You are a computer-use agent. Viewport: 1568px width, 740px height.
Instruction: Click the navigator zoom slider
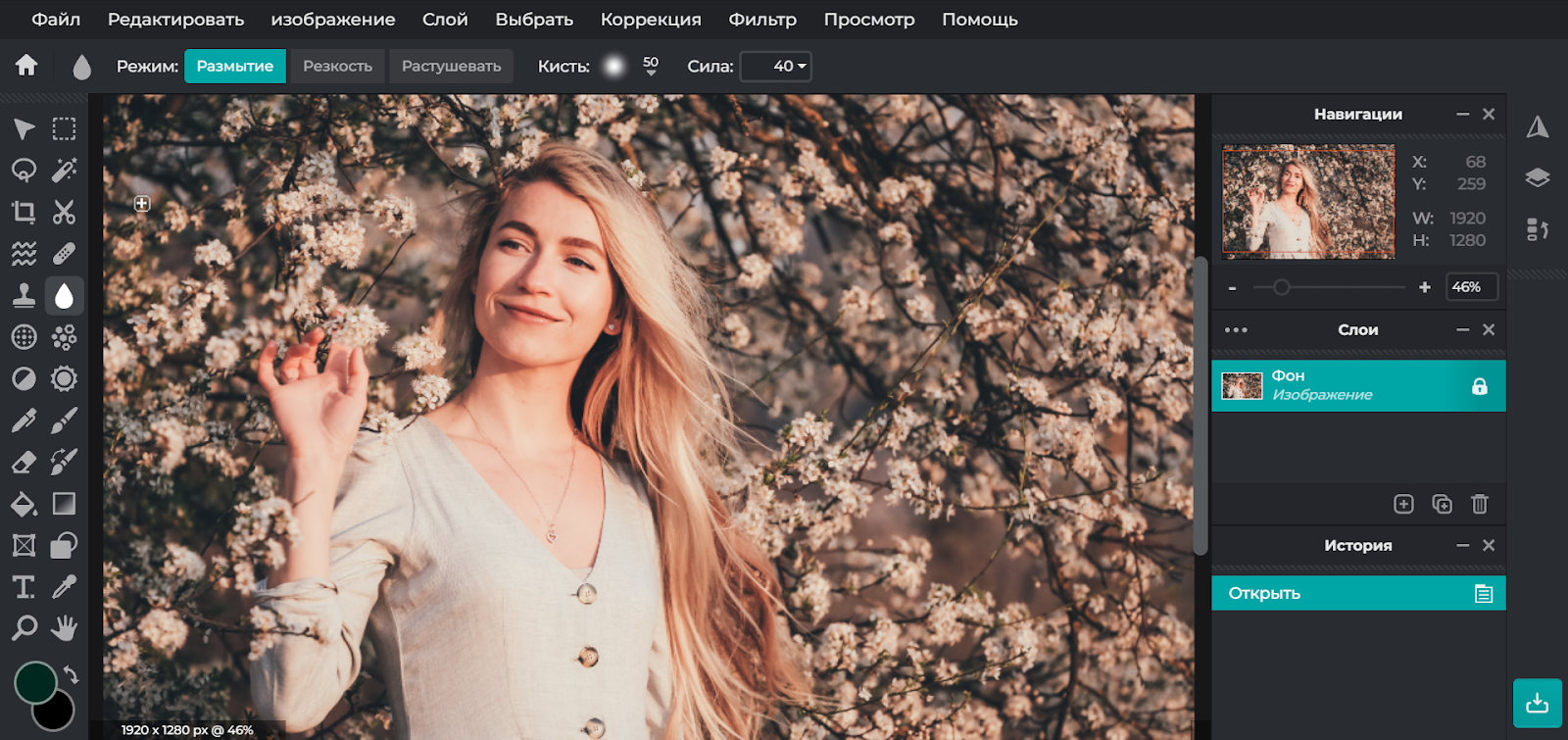(1329, 287)
